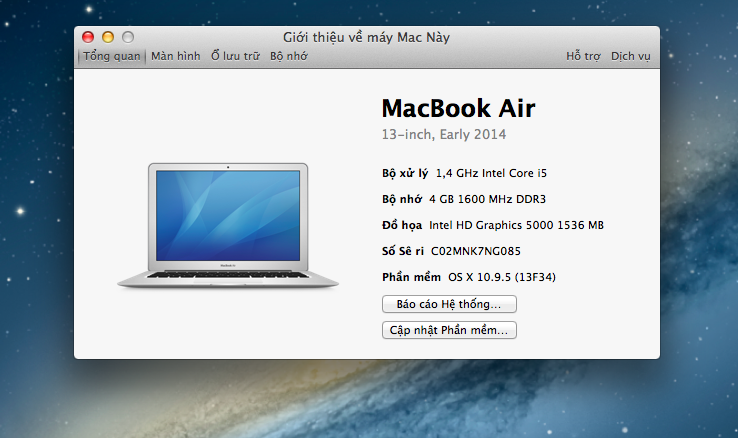
Task: Click the window title Giới thiệu về máy Mac Này
Action: (x=366, y=37)
